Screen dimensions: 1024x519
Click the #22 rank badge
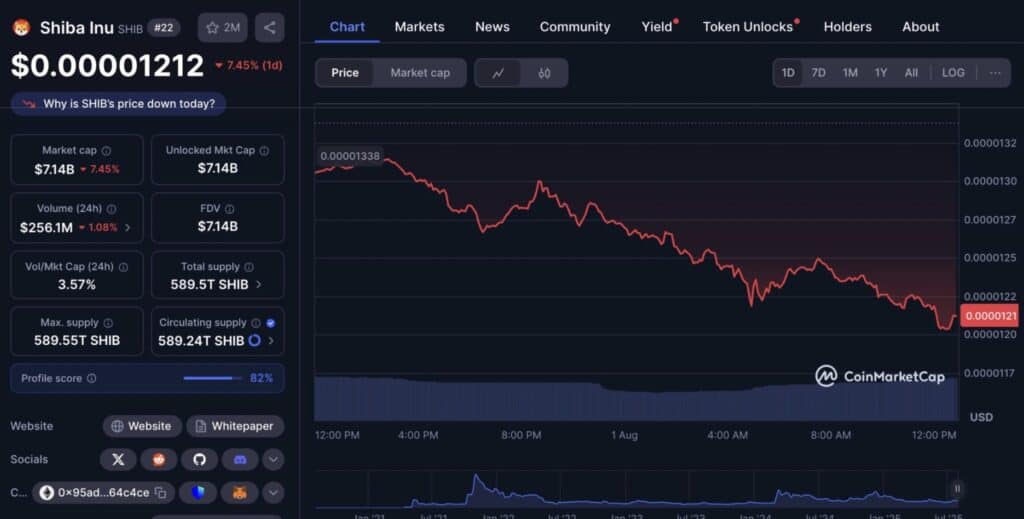pyautogui.click(x=163, y=28)
